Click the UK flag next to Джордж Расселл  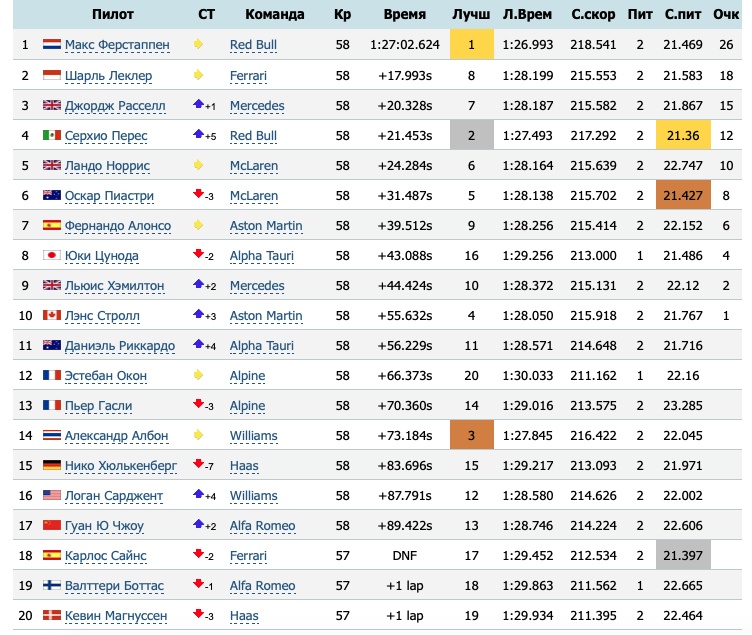[x=52, y=105]
